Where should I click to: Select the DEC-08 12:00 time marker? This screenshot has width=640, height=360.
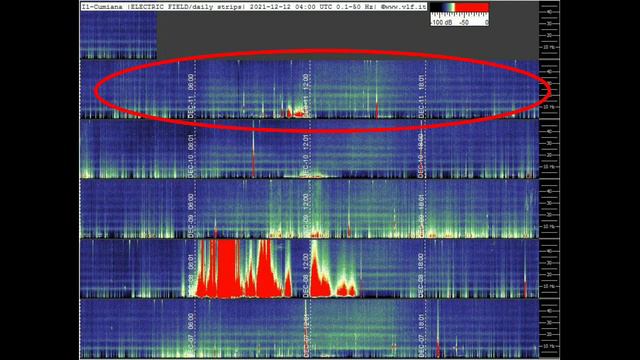(x=305, y=276)
